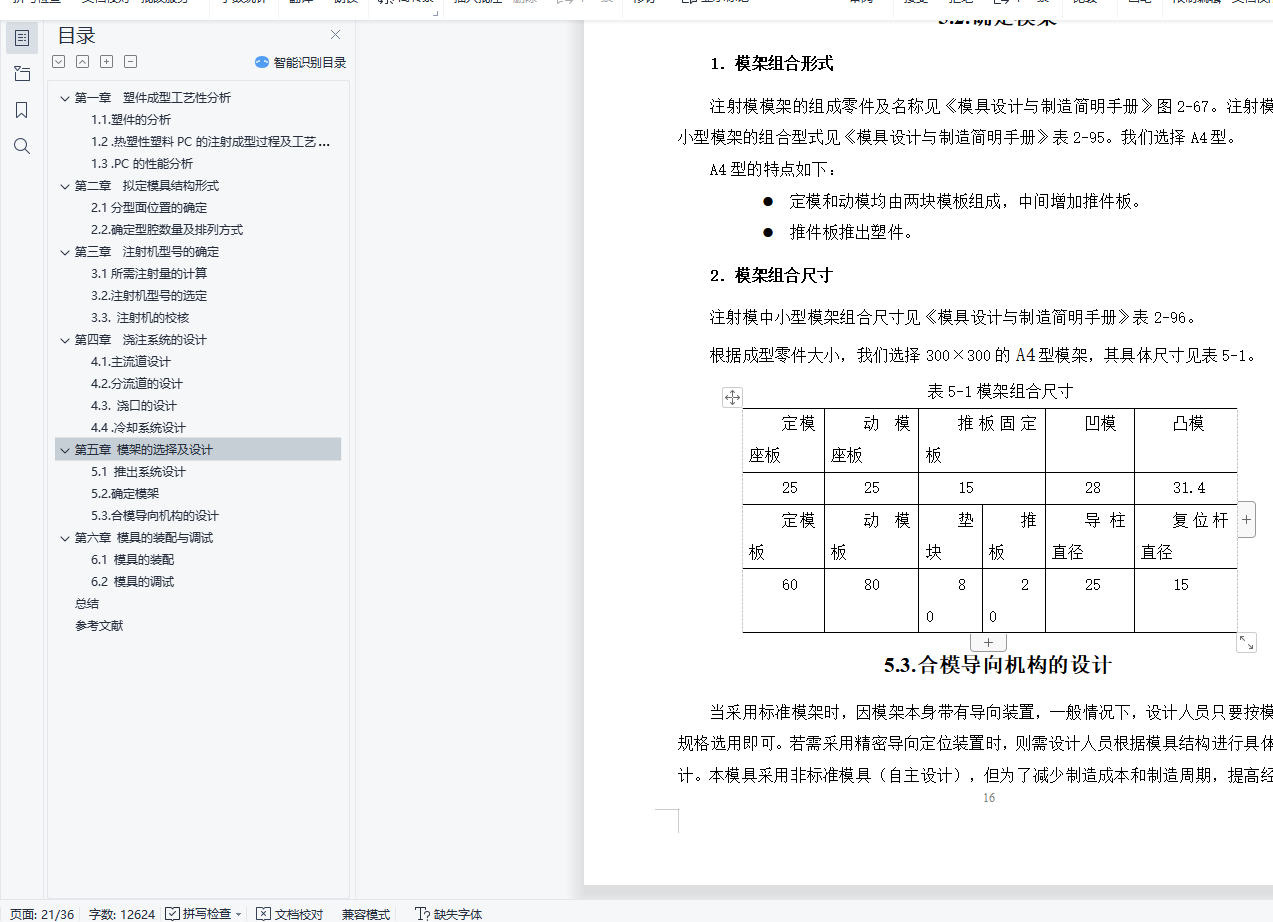The height and width of the screenshot is (922, 1273).
Task: Collapse the 第六章 模具的装配与调试 chevron
Action: pyautogui.click(x=65, y=538)
